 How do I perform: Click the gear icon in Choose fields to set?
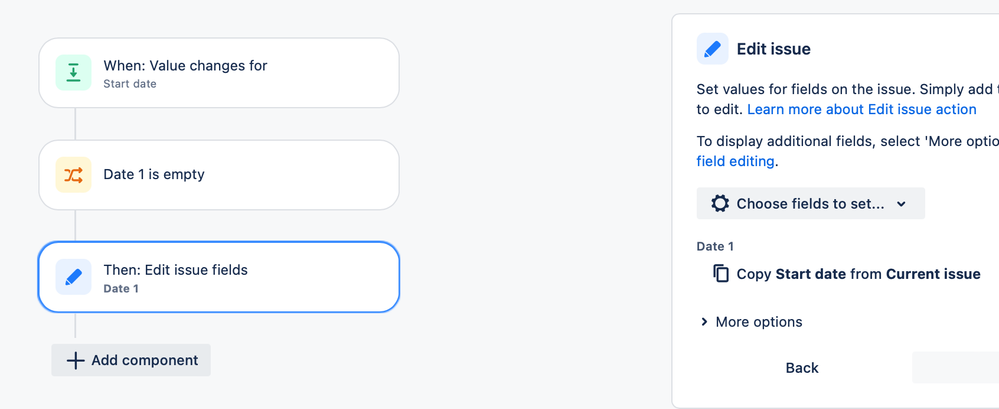[x=720, y=204]
